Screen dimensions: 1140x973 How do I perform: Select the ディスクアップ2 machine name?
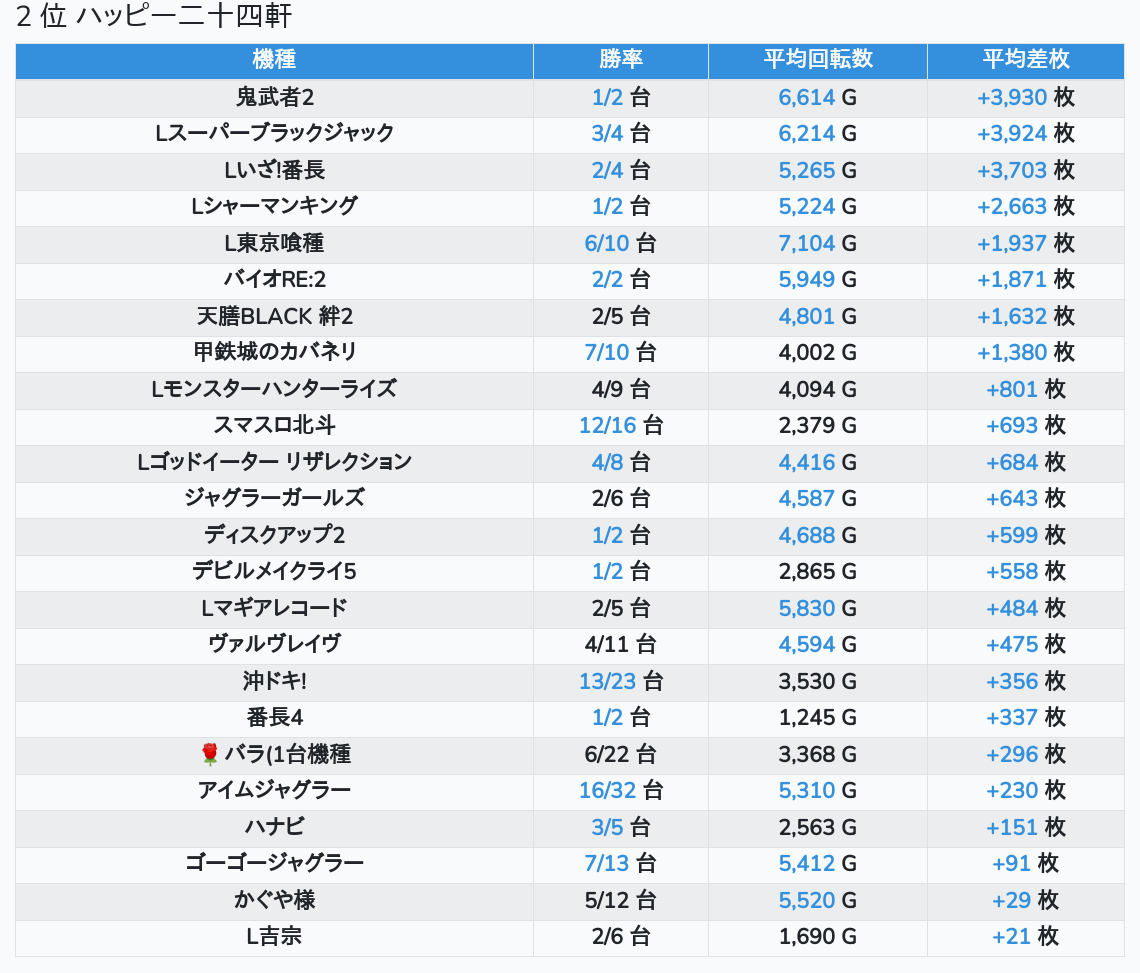coord(274,535)
